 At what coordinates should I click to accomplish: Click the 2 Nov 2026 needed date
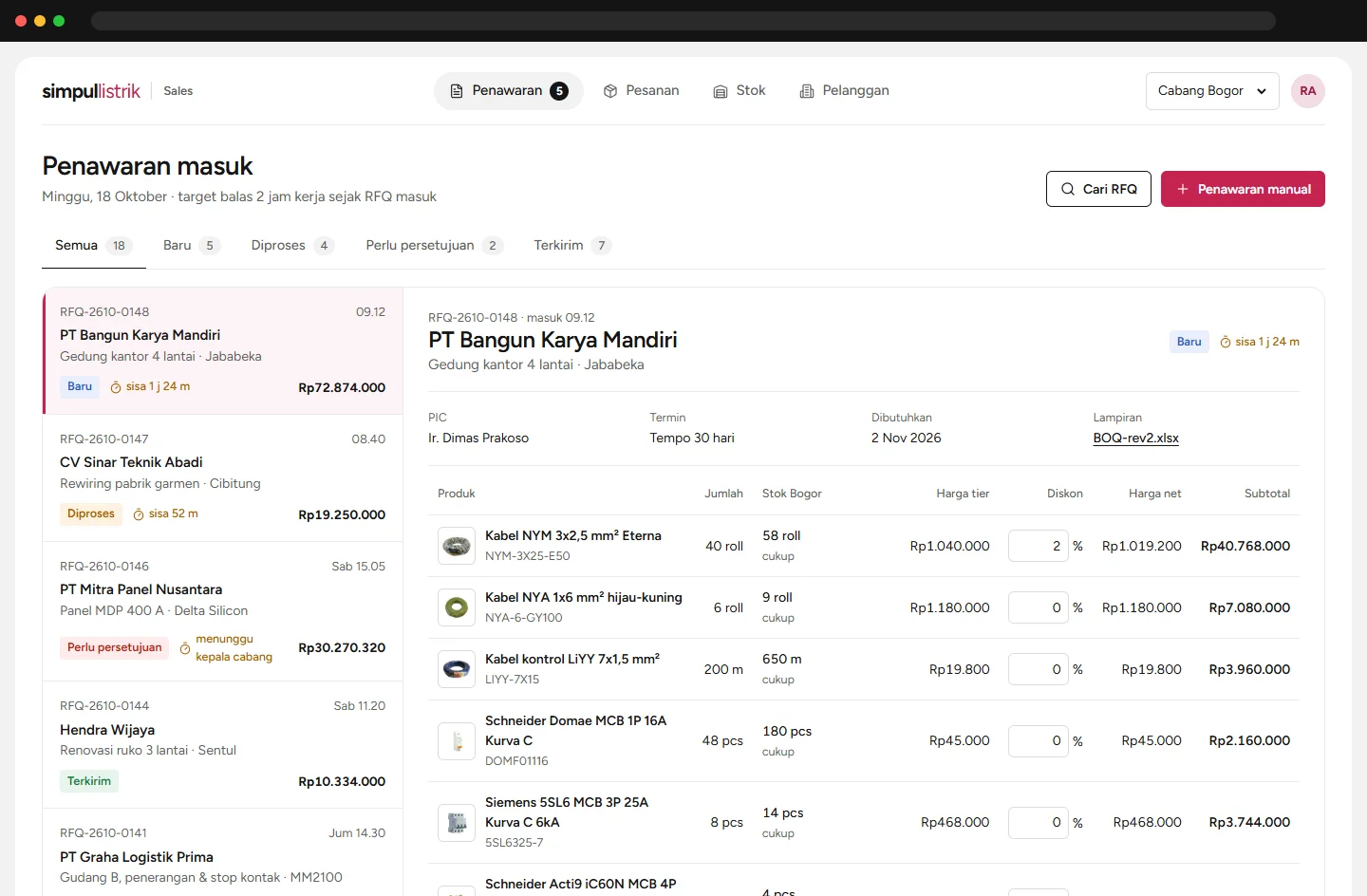(907, 439)
